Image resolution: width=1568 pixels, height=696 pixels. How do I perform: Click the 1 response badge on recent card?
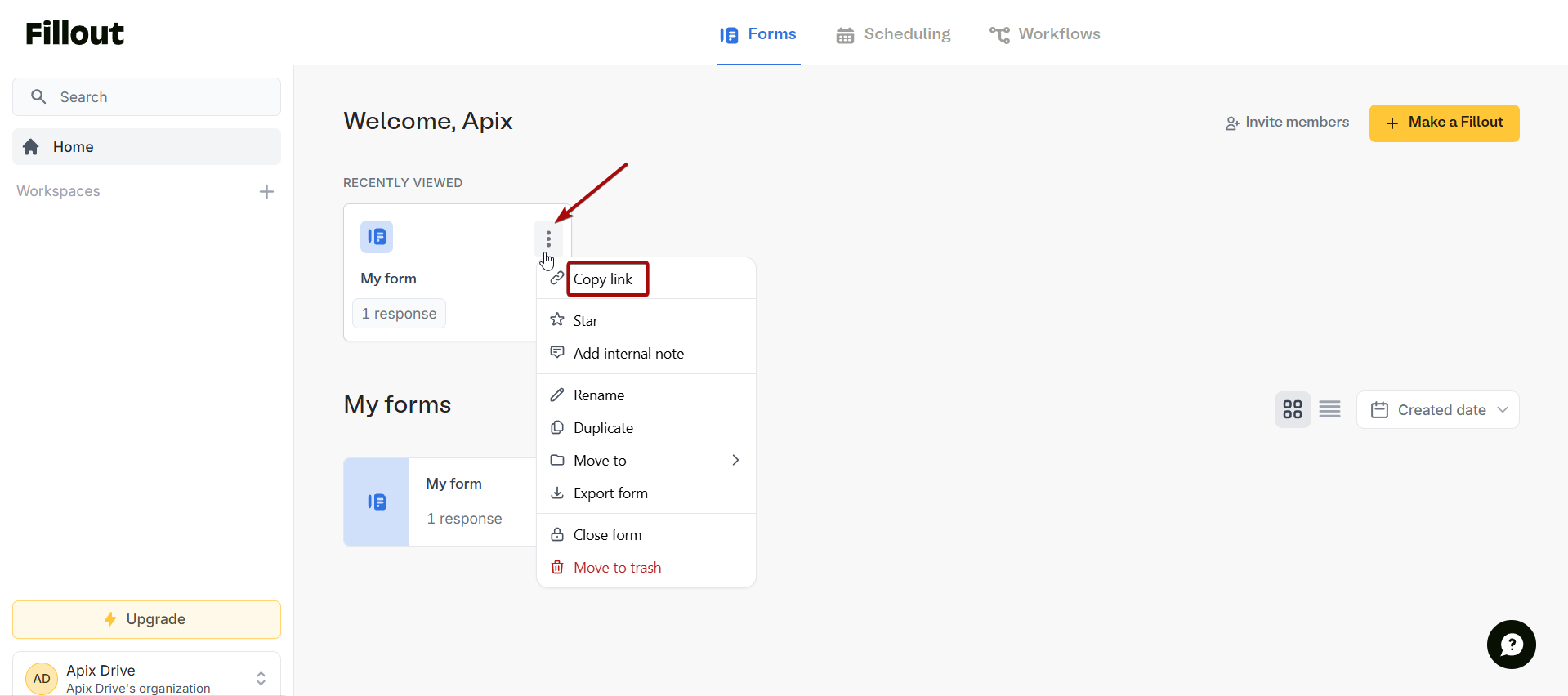399,314
